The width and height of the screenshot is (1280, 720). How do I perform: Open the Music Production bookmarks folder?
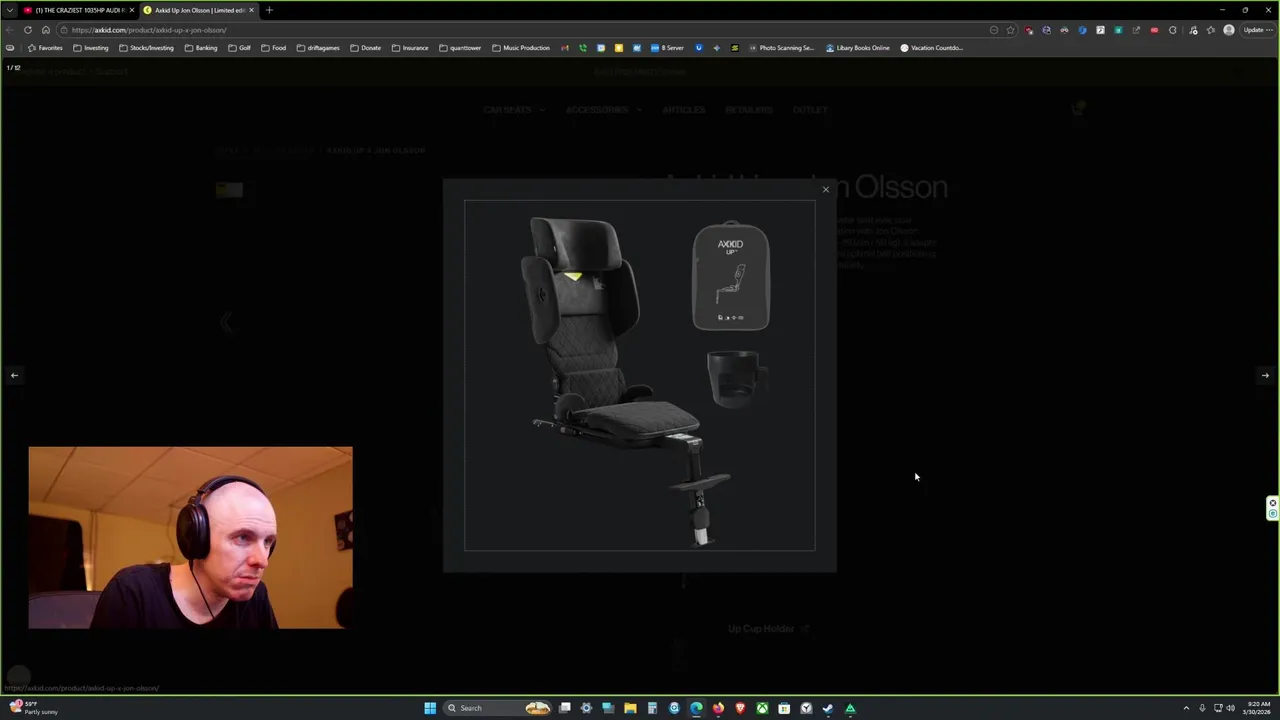pos(521,48)
